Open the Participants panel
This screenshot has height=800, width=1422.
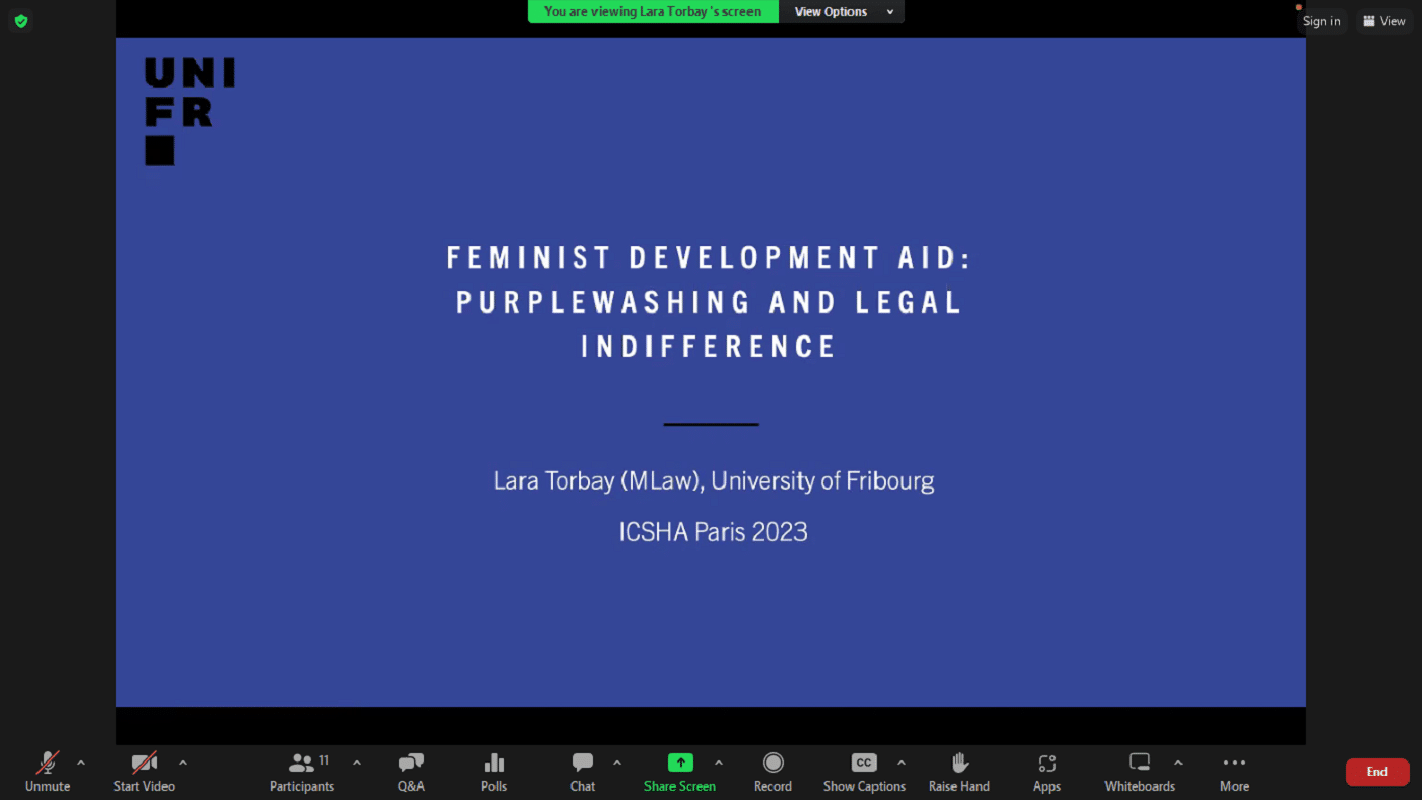pyautogui.click(x=302, y=771)
